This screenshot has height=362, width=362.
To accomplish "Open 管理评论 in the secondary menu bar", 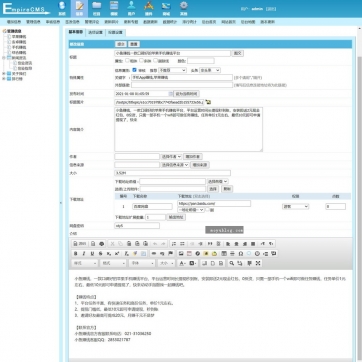I will point(92,22).
